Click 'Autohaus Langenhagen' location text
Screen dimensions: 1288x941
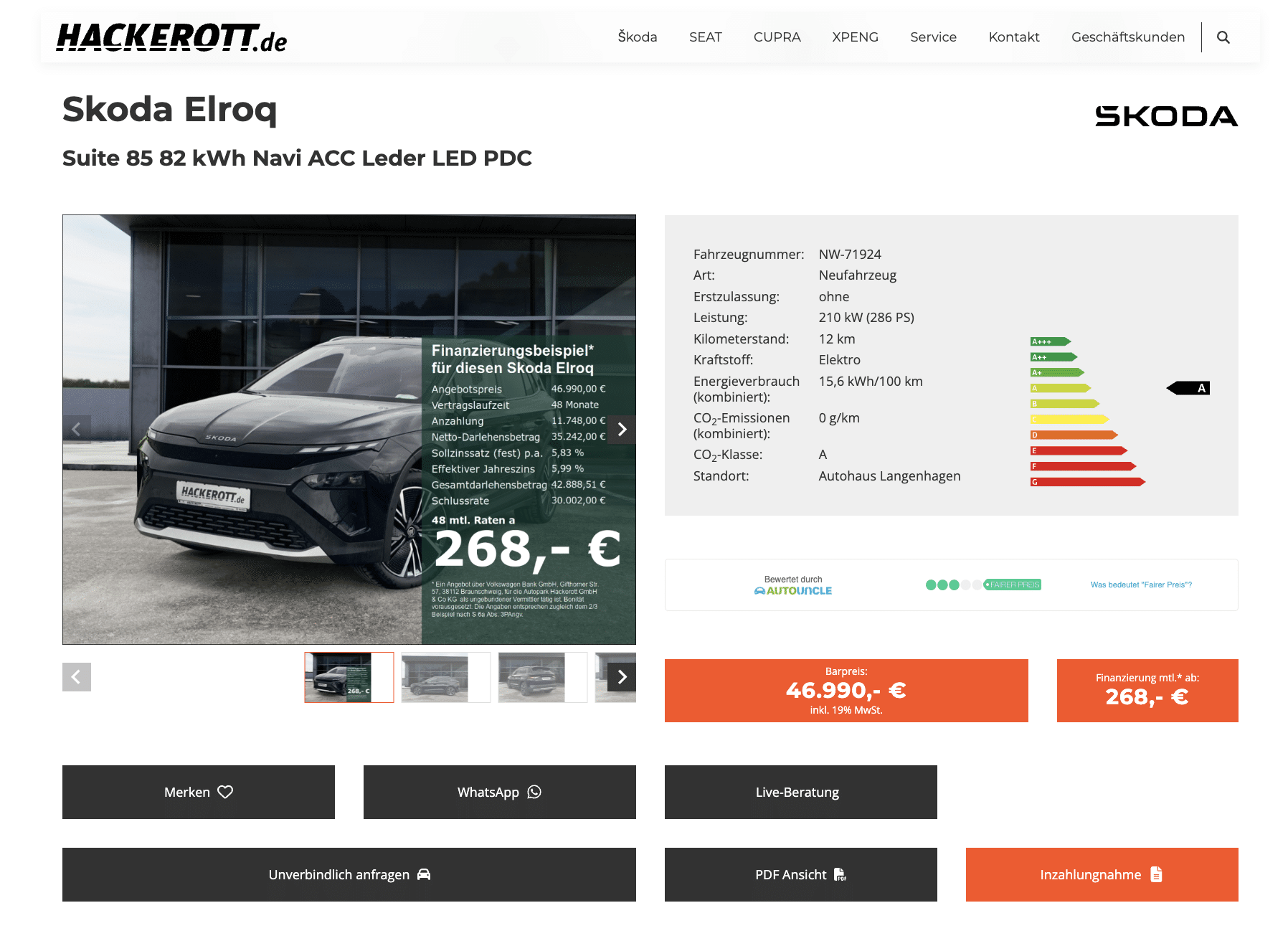889,476
